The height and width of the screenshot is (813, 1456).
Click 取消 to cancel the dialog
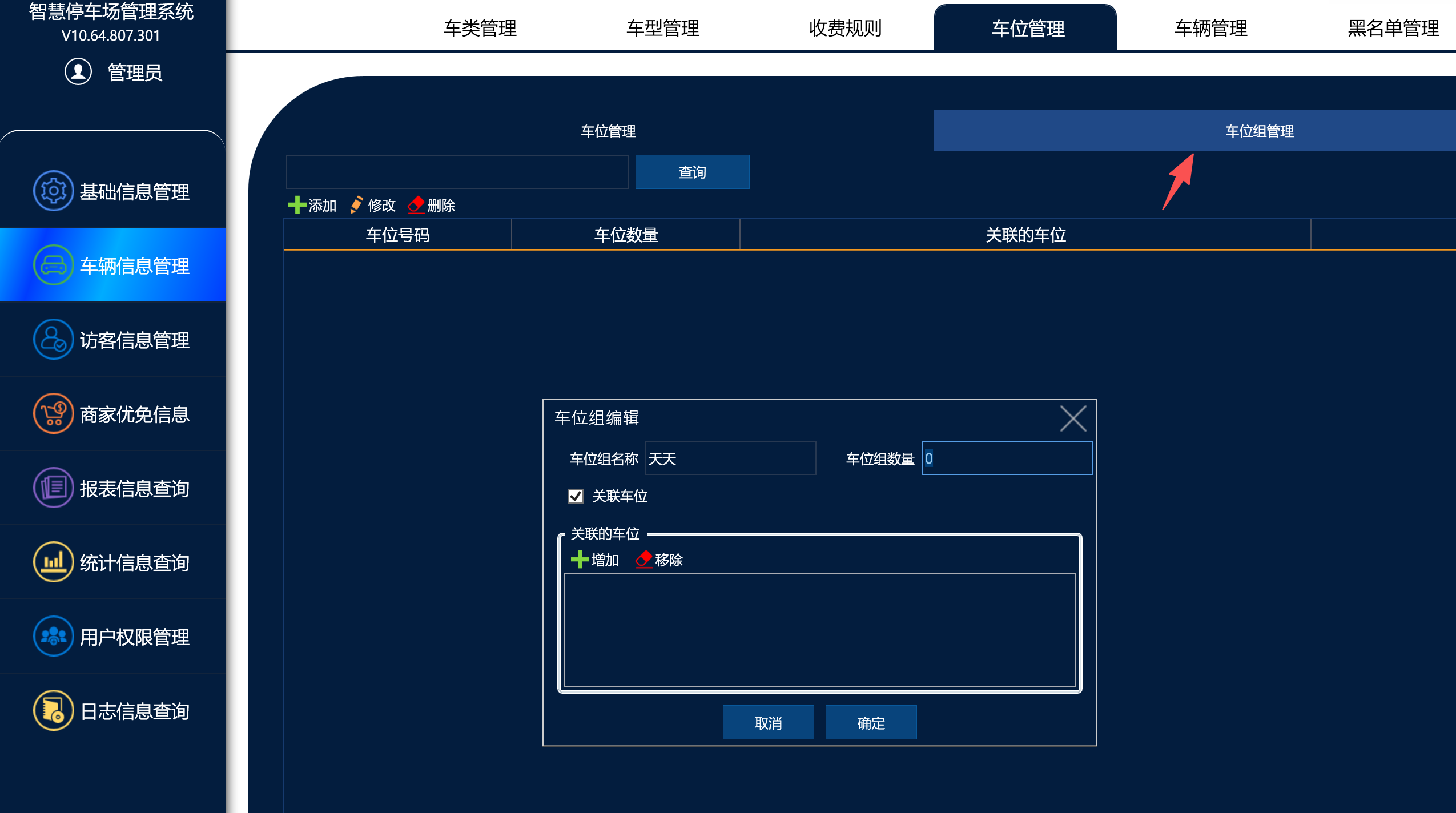coord(768,723)
